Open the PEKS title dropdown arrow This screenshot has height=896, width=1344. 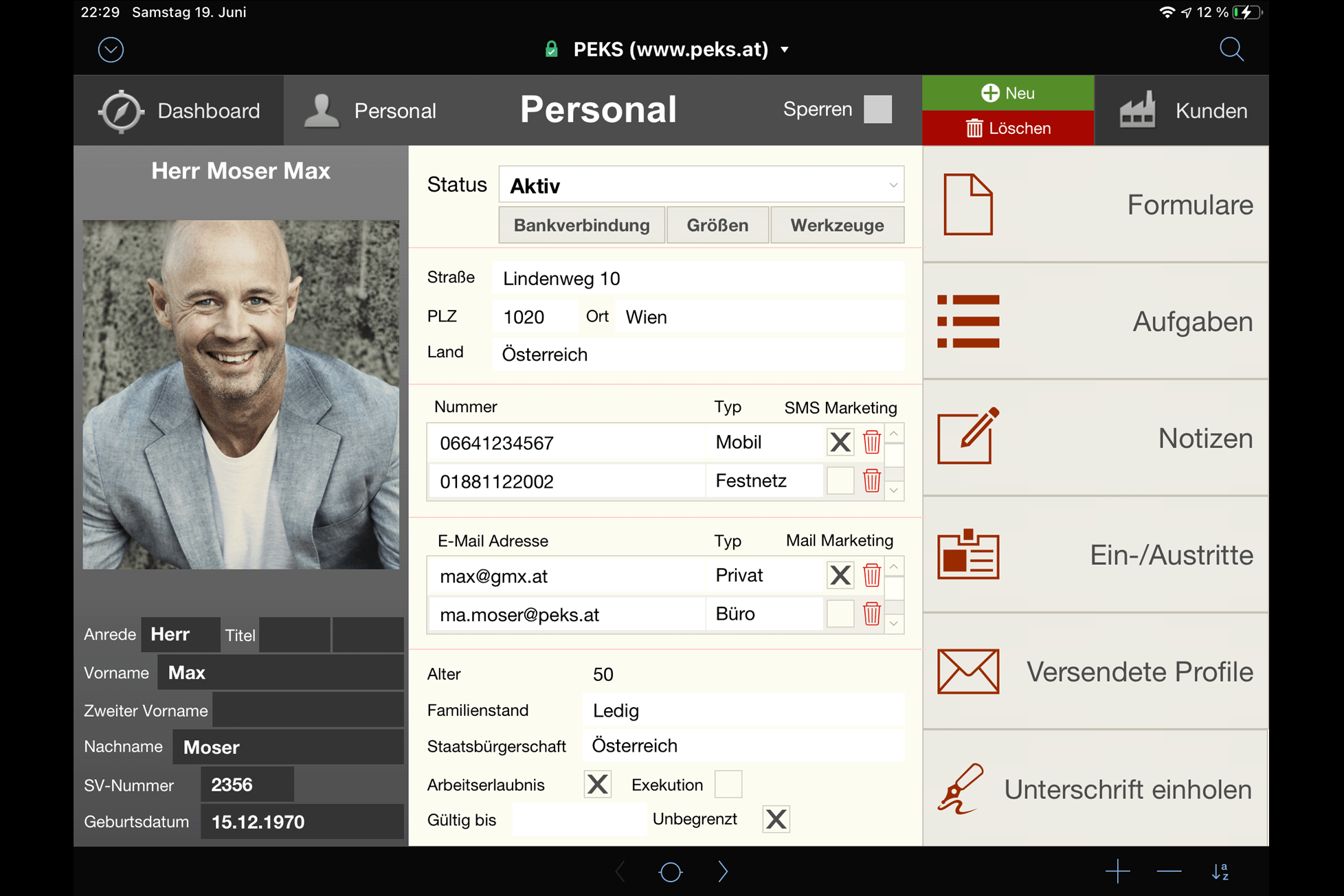[785, 49]
